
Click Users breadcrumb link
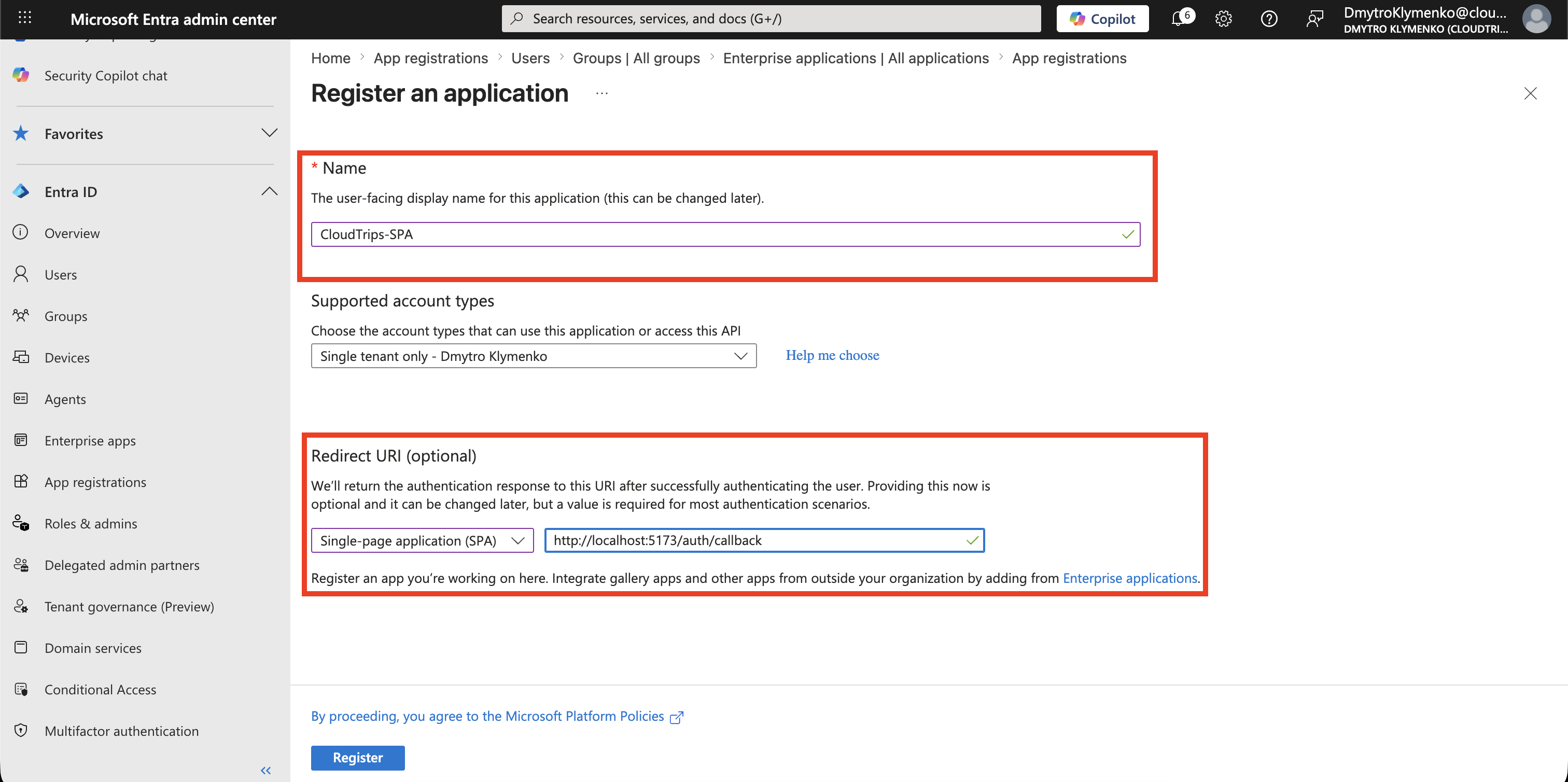tap(530, 58)
